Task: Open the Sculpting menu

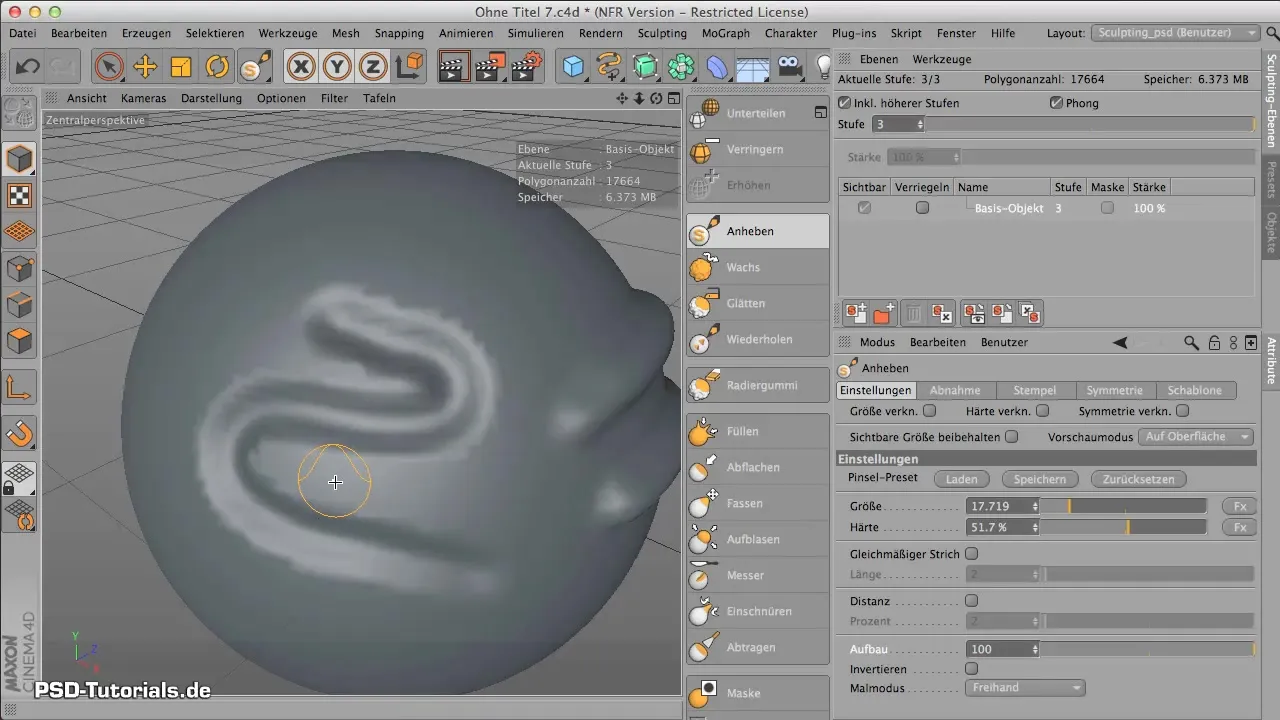Action: pyautogui.click(x=662, y=33)
